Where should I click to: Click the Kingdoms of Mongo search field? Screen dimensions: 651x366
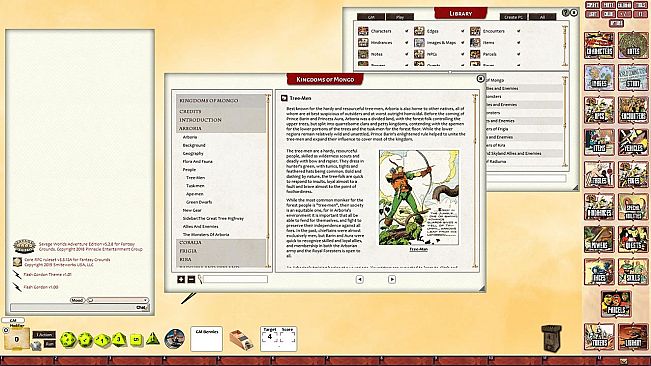[x=235, y=279]
